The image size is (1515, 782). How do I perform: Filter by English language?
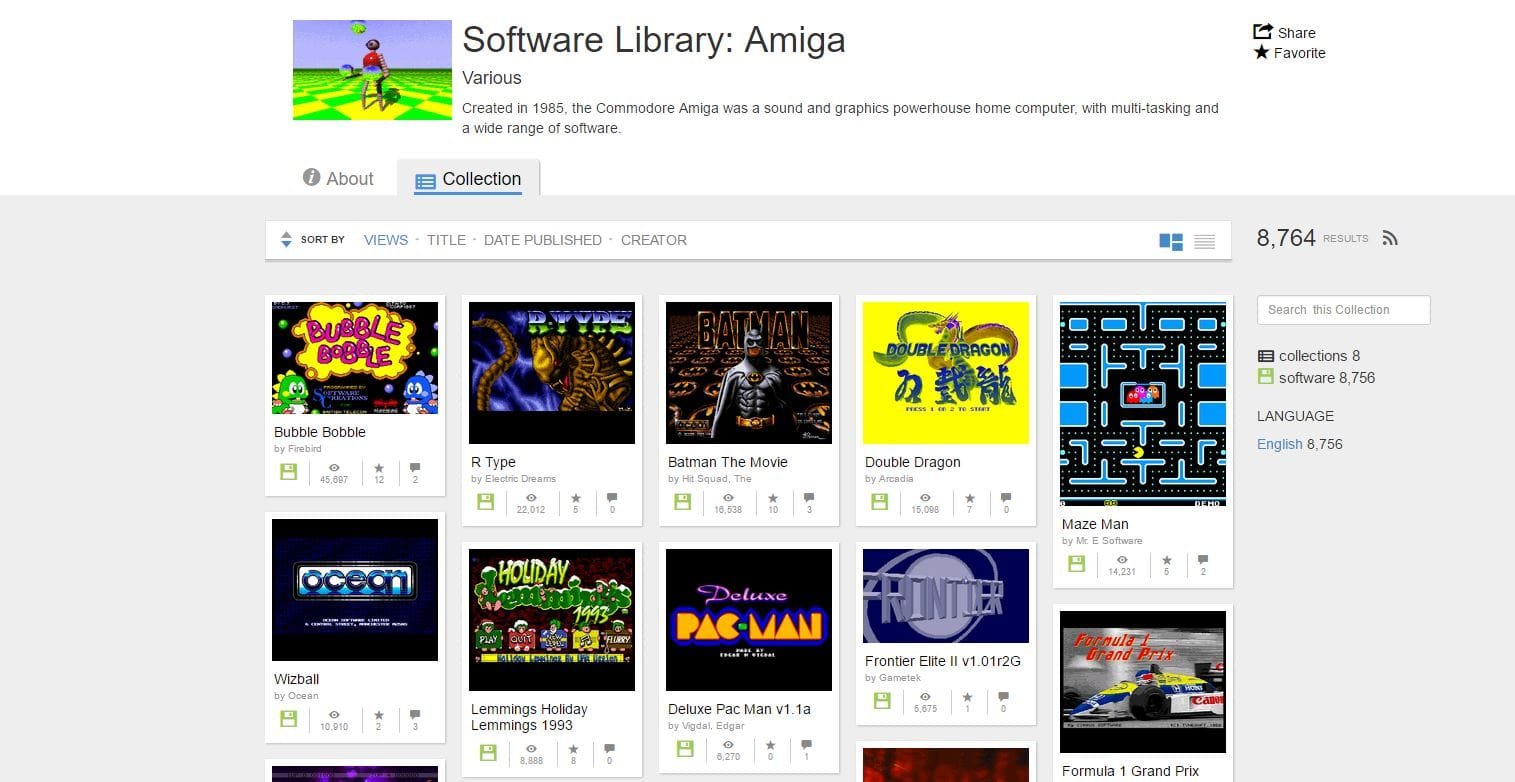click(x=1279, y=444)
